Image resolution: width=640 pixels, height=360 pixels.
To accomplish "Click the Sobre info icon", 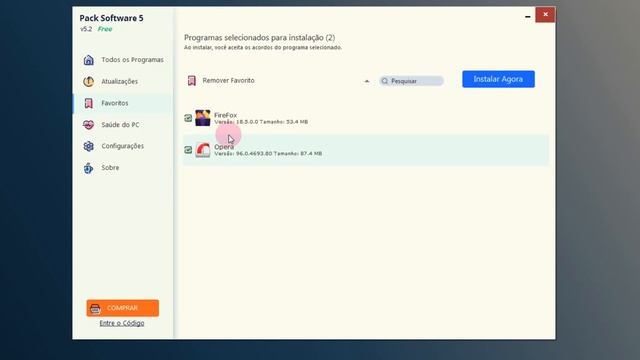I will tap(89, 168).
